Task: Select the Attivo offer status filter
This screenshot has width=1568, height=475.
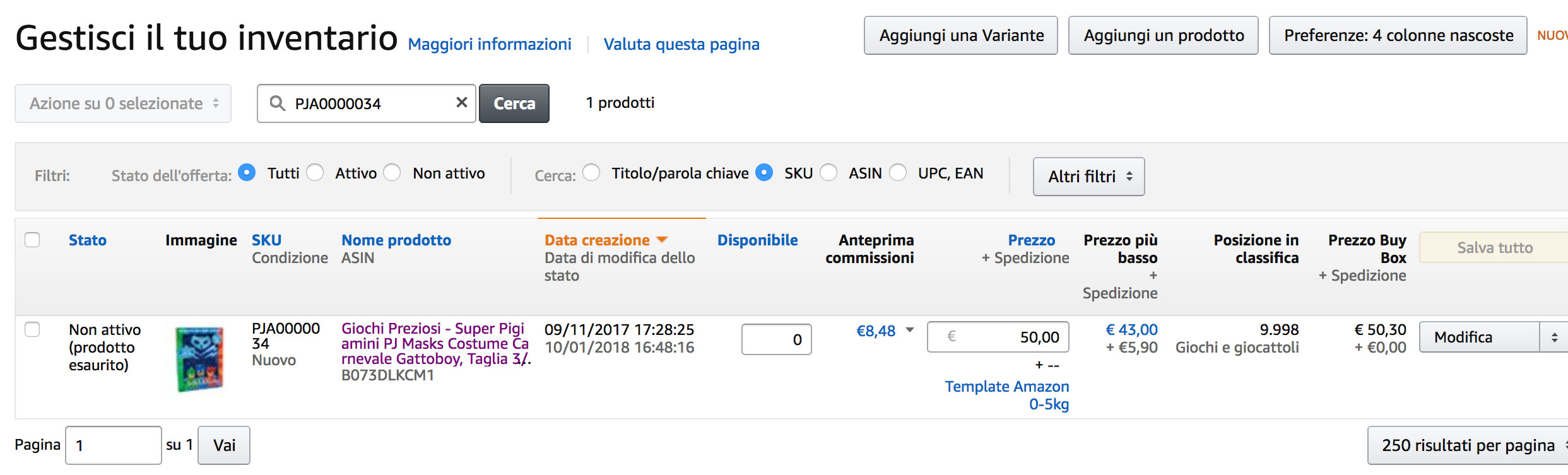Action: point(315,172)
